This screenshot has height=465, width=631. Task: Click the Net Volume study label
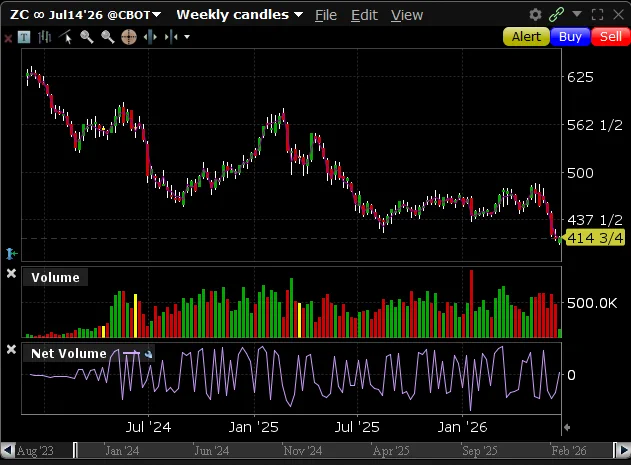tap(68, 353)
